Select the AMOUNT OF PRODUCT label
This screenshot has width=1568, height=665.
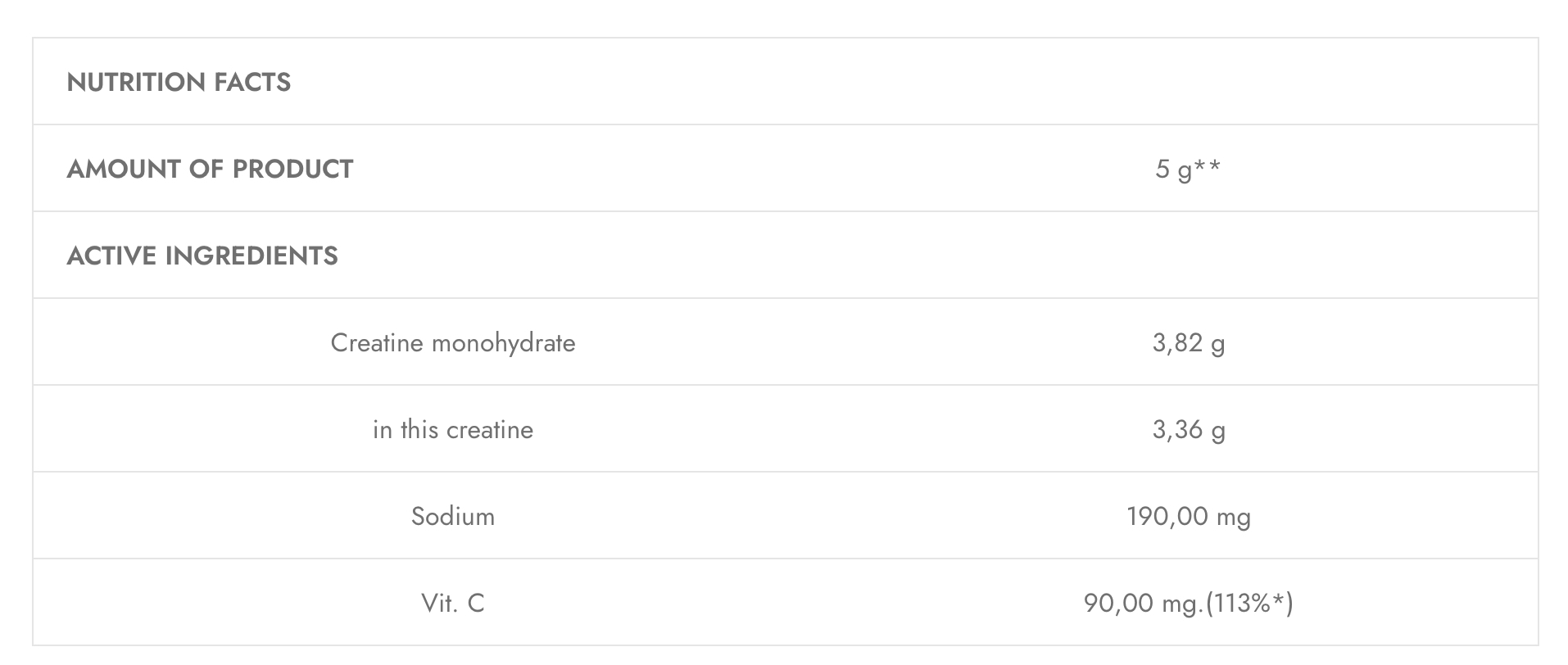(210, 169)
